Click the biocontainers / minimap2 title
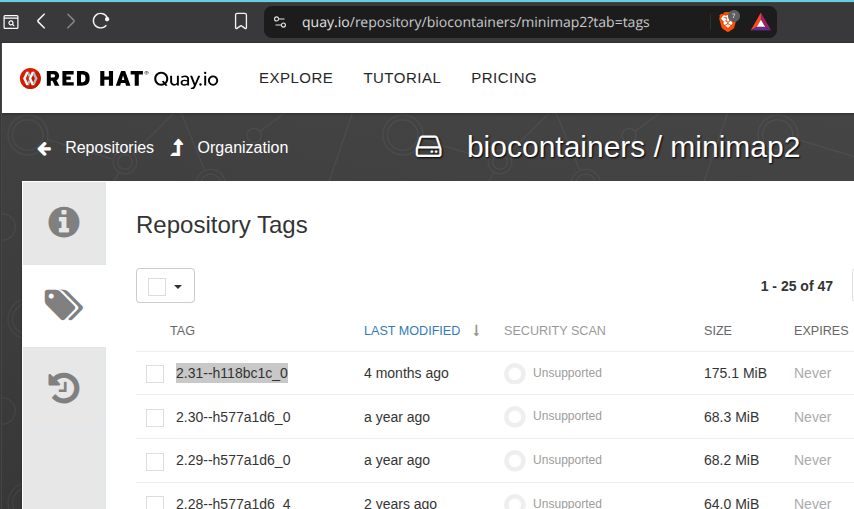Image resolution: width=854 pixels, height=509 pixels. [633, 148]
